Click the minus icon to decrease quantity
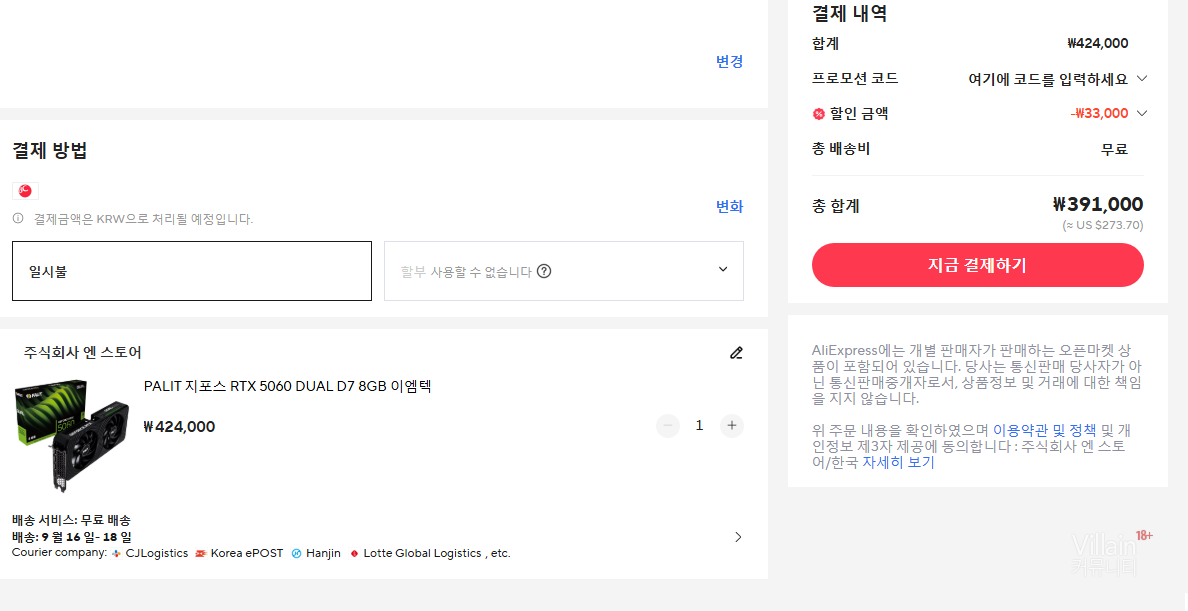1188x611 pixels. pyautogui.click(x=668, y=426)
